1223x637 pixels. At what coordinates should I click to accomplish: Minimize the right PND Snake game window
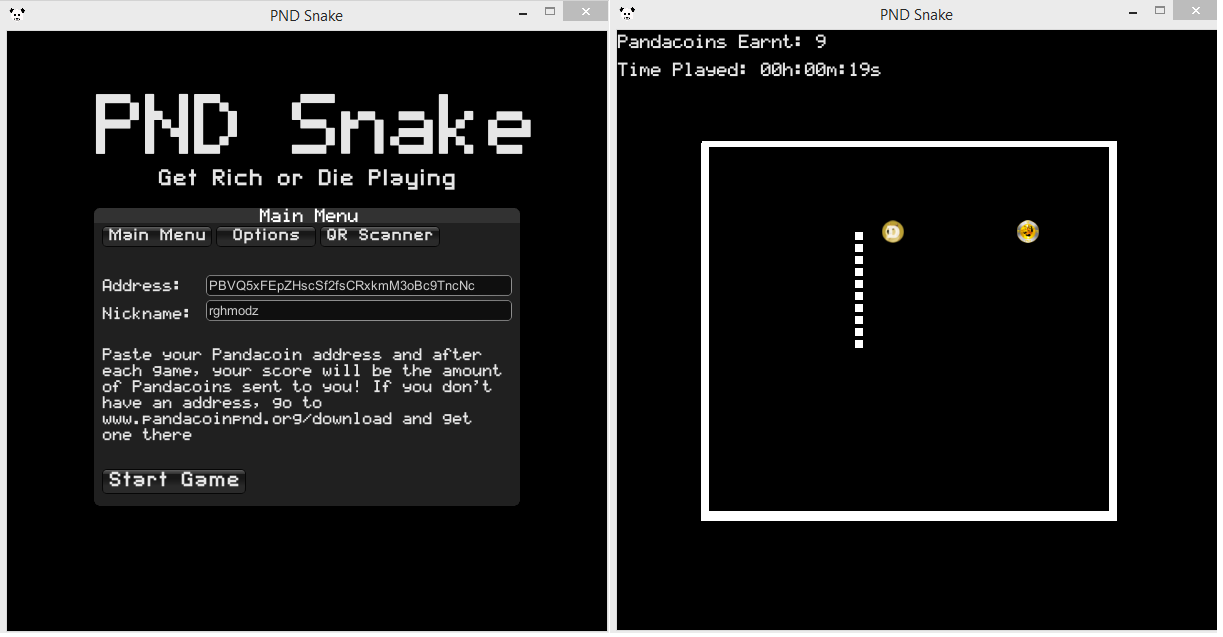1133,12
